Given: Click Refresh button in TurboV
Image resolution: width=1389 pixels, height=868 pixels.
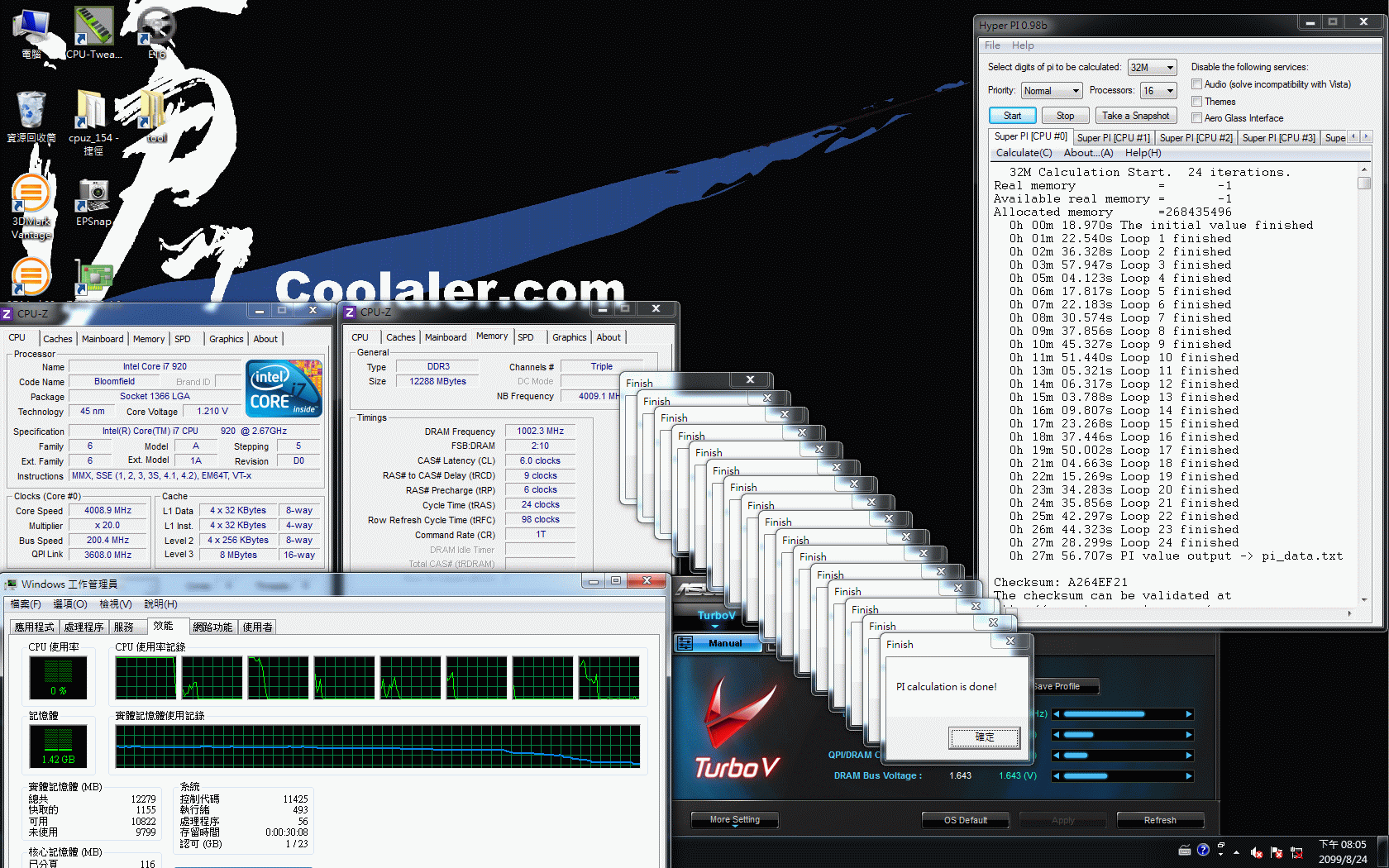Looking at the screenshot, I should (1160, 820).
